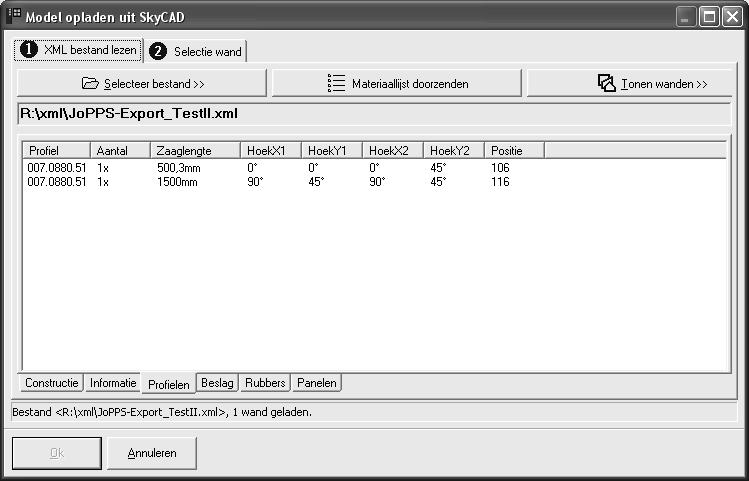Click the list icon on Materiaallijst doorzenden
749x481 pixels.
pyautogui.click(x=336, y=83)
